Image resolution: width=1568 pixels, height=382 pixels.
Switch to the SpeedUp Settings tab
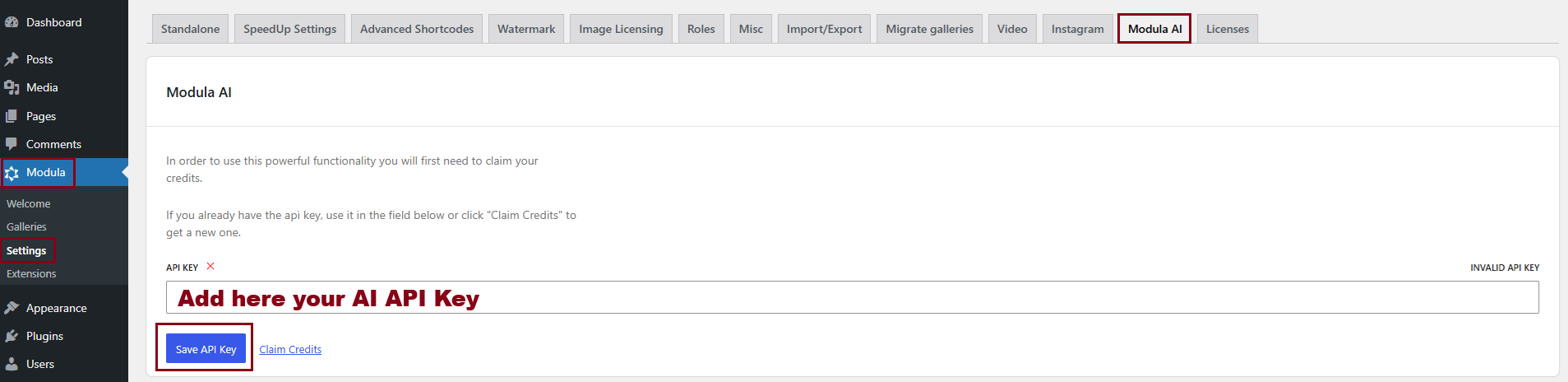[289, 29]
